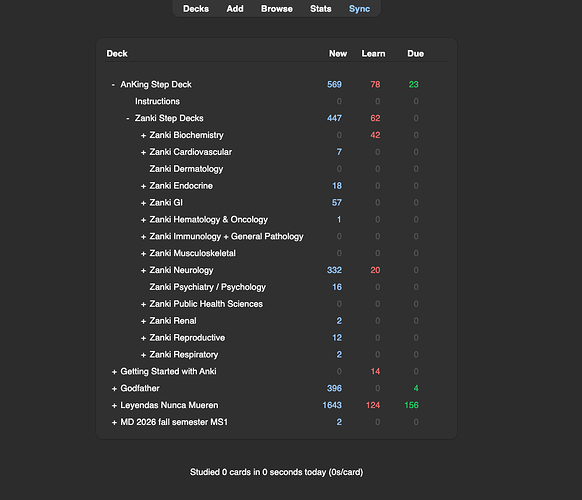The height and width of the screenshot is (500, 582).
Task: Open the Browse tab
Action: pyautogui.click(x=277, y=9)
